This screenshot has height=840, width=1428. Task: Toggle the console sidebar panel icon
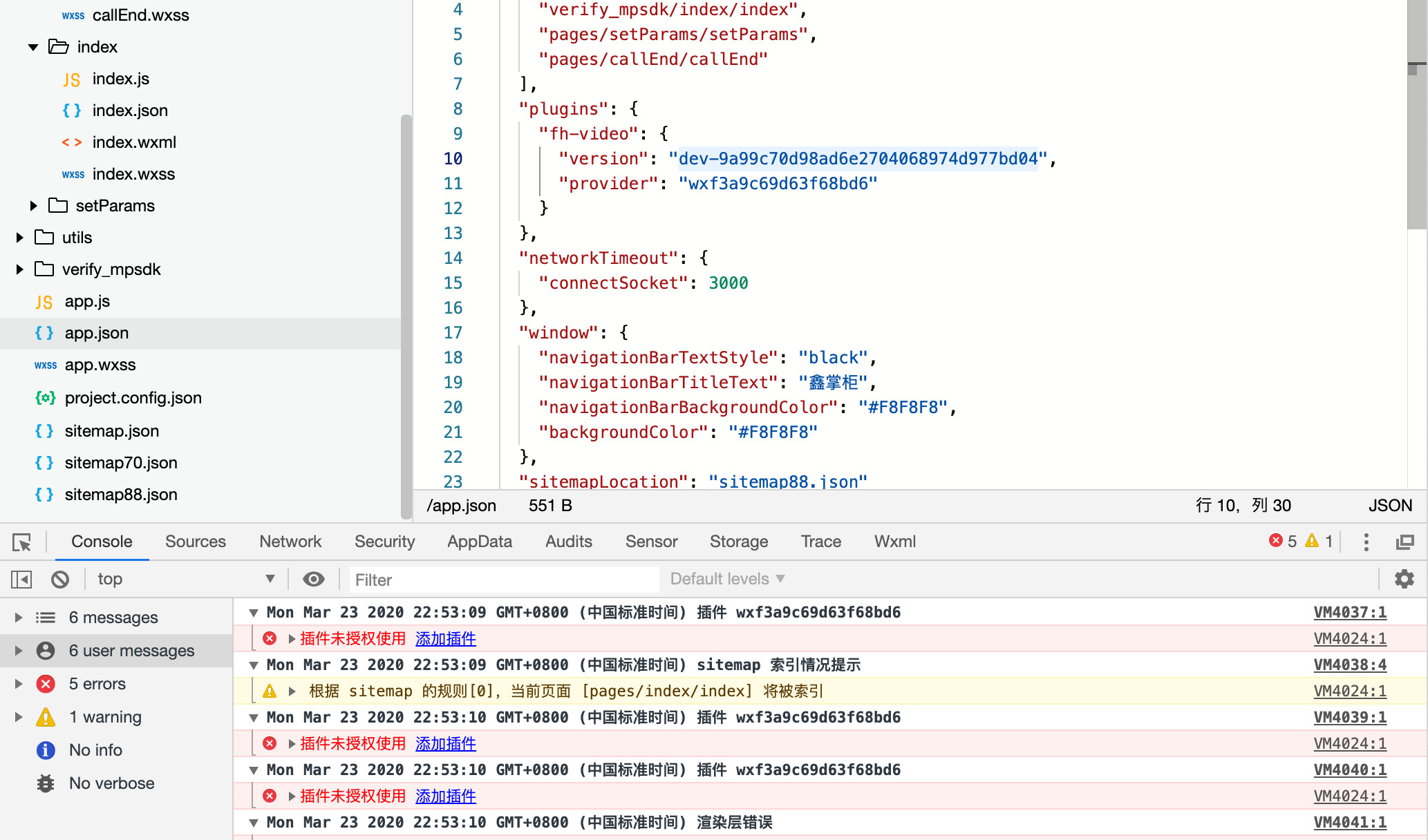(21, 579)
